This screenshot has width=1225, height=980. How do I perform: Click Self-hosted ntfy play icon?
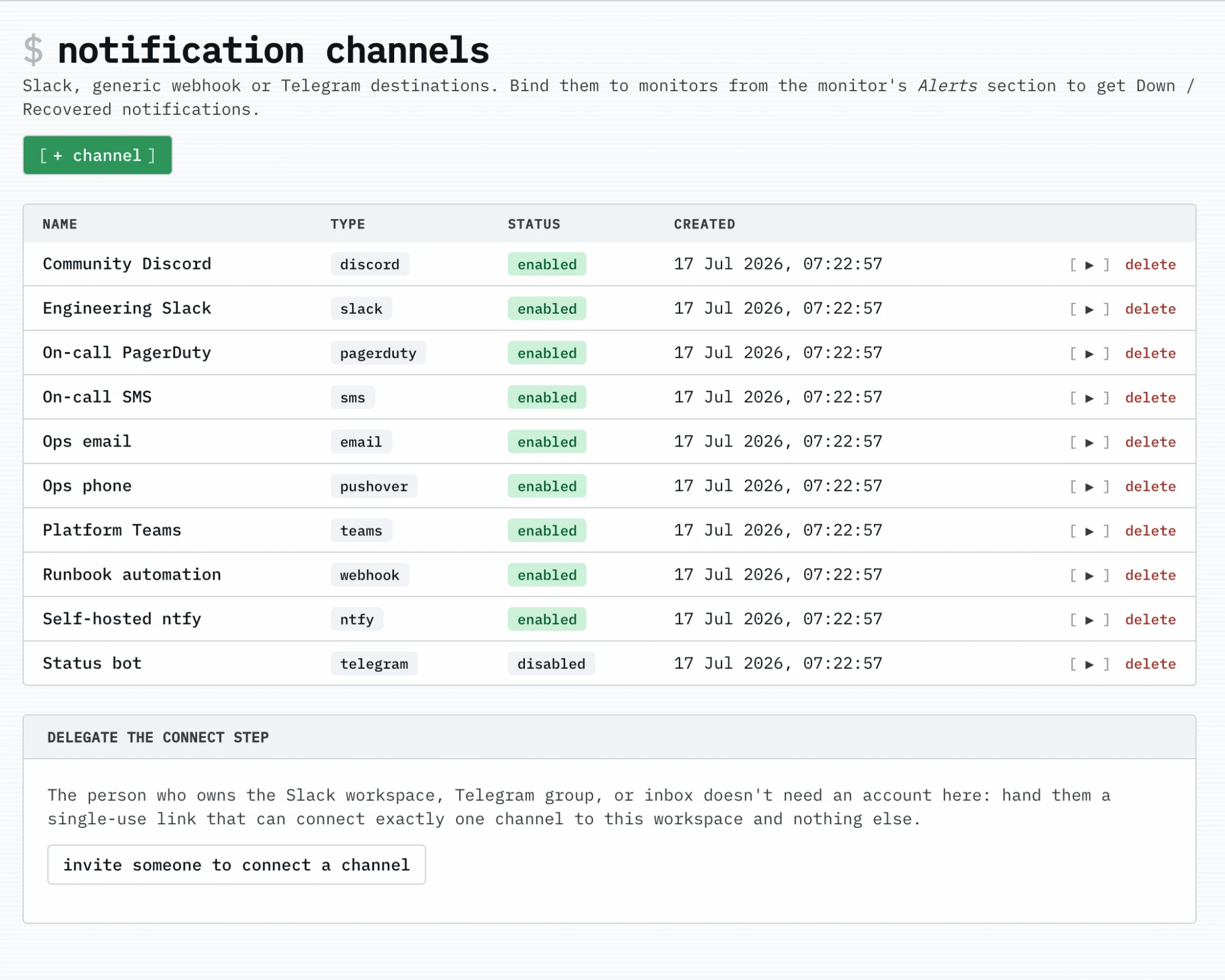[x=1089, y=620]
